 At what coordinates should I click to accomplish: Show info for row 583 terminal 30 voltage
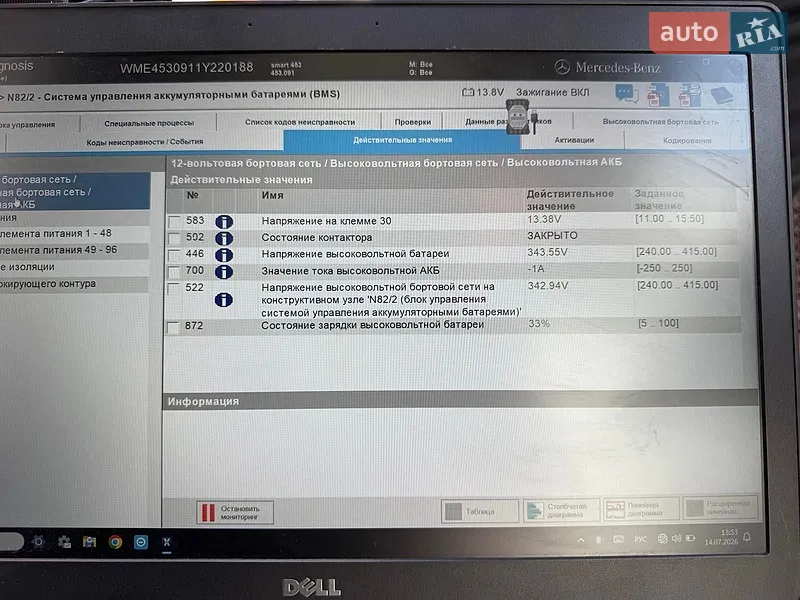(x=224, y=221)
